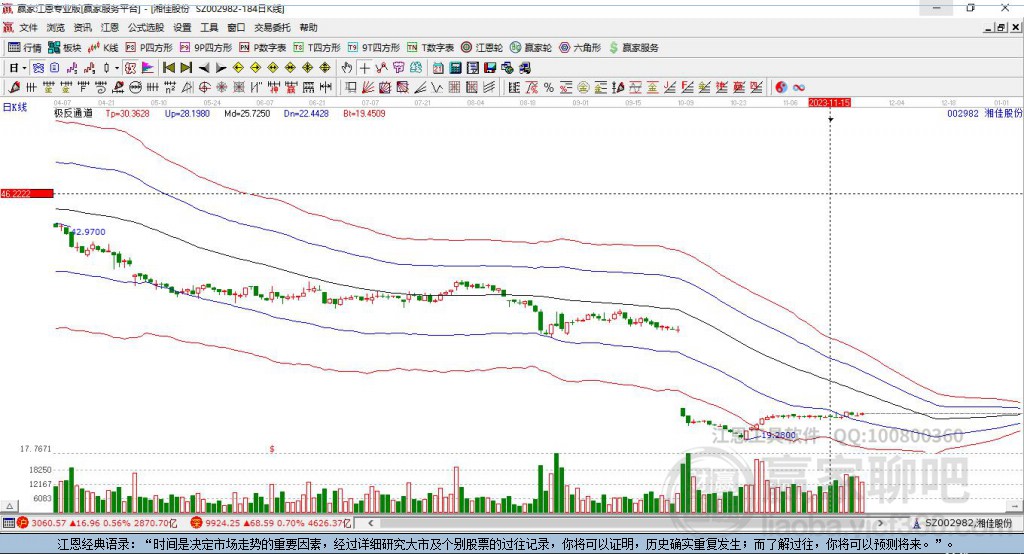Click the 日K线 label
Viewport: 1024px width, 554px height.
[x=15, y=107]
